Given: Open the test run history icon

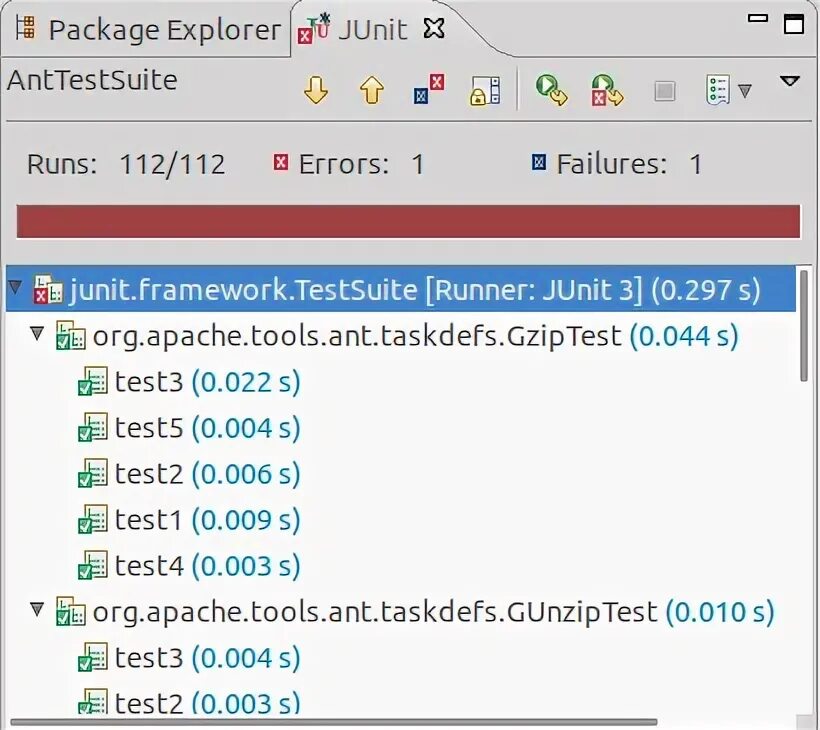Looking at the screenshot, I should click(x=718, y=90).
